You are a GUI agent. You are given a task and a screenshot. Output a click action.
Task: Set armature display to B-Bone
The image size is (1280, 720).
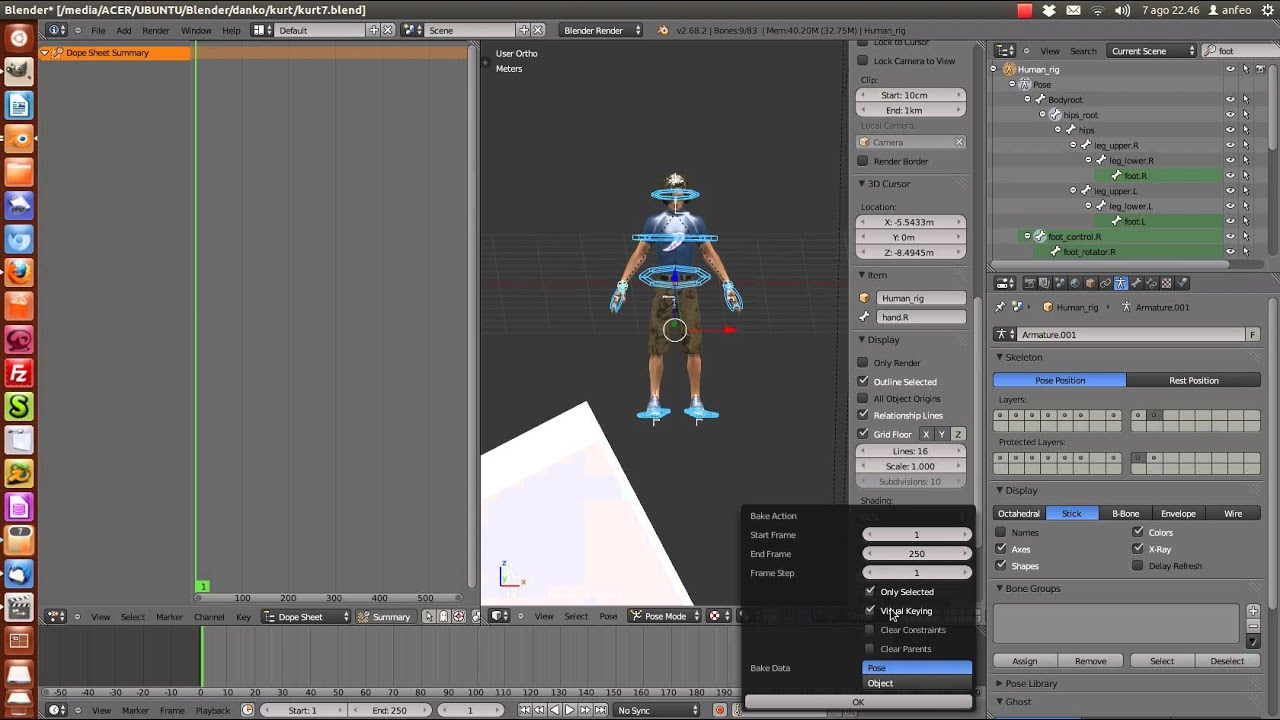coord(1125,513)
